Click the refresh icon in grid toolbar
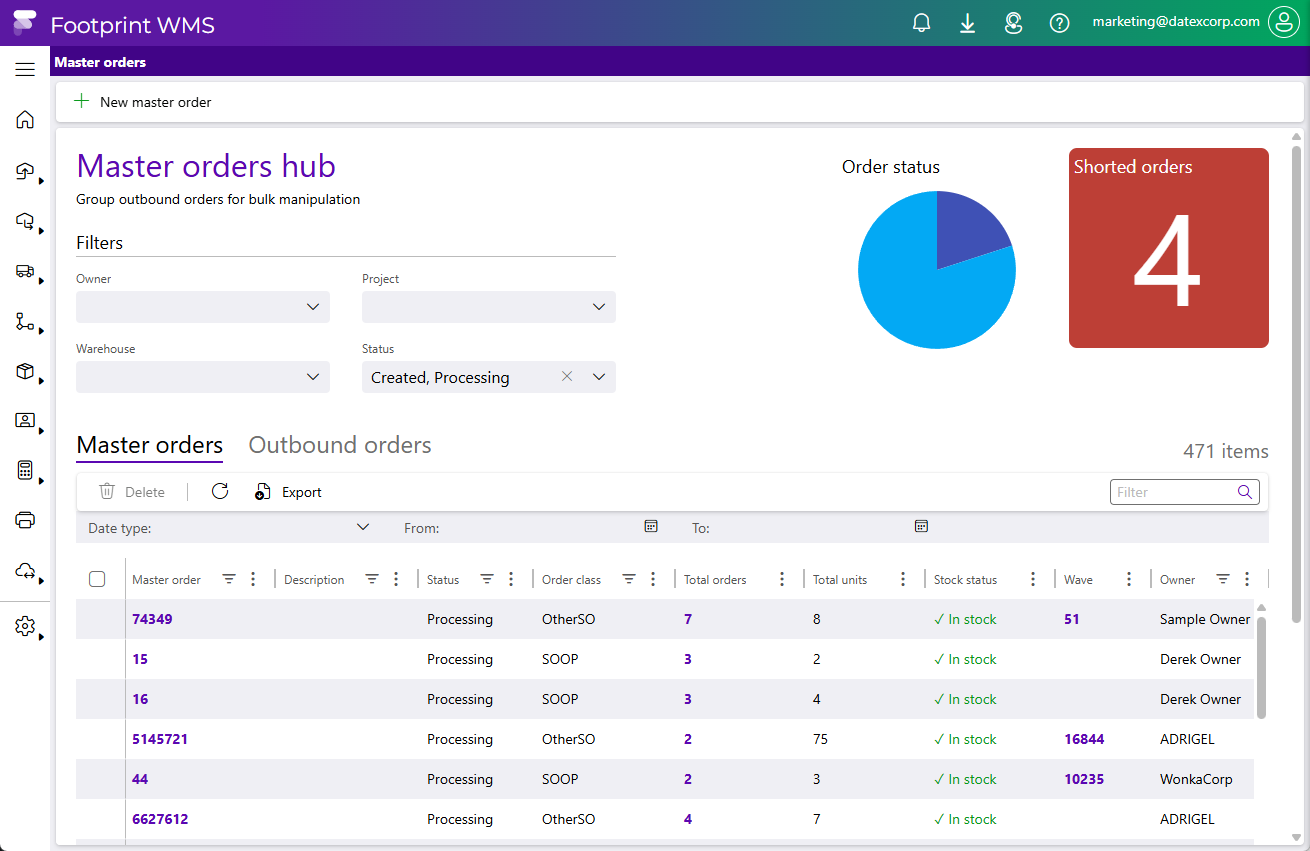 tap(220, 491)
